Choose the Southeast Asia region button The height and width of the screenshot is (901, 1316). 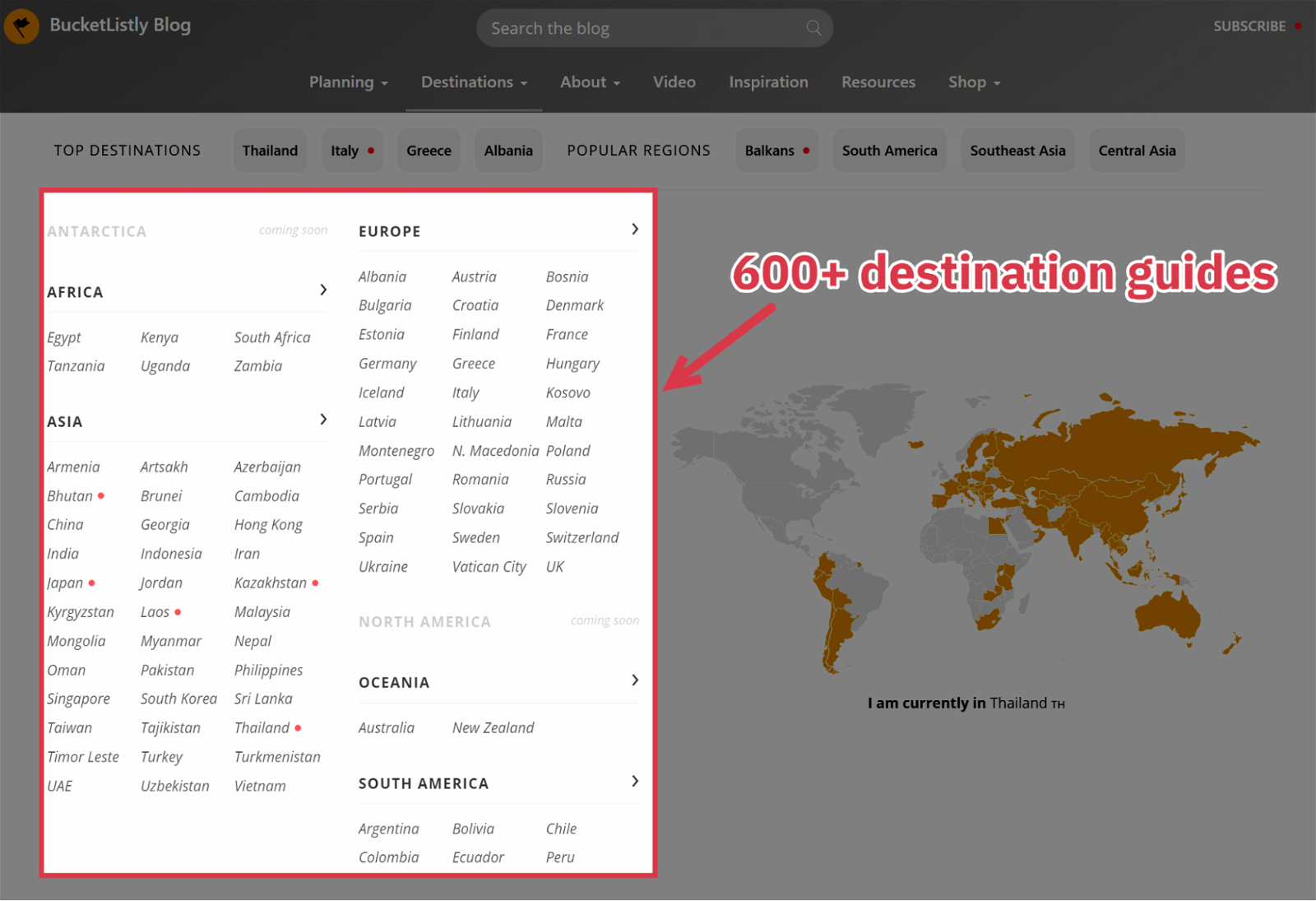click(x=1017, y=151)
